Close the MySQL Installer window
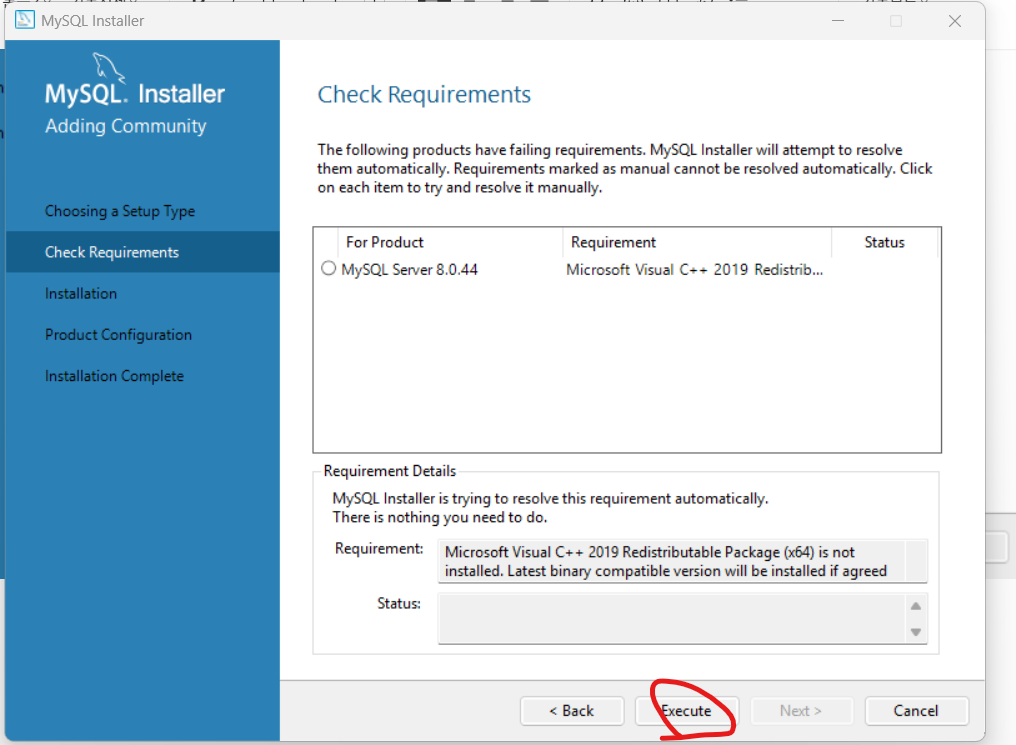The width and height of the screenshot is (1016, 745). coord(954,21)
